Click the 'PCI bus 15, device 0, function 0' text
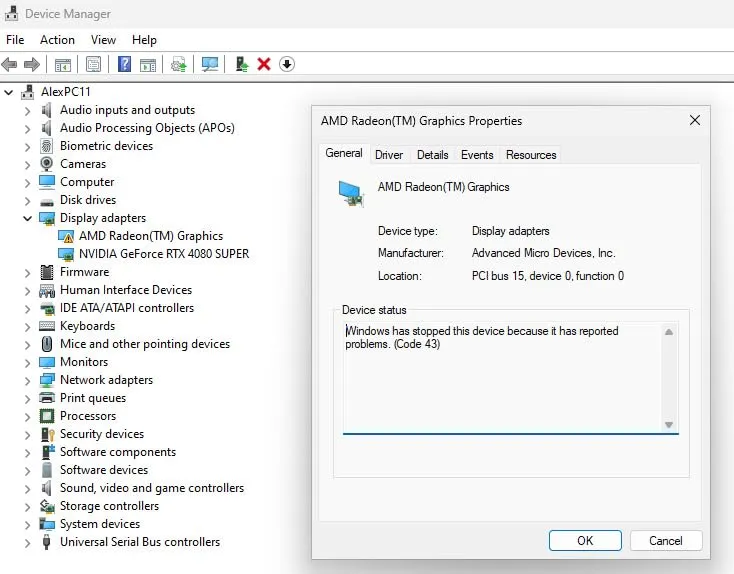 [x=548, y=276]
